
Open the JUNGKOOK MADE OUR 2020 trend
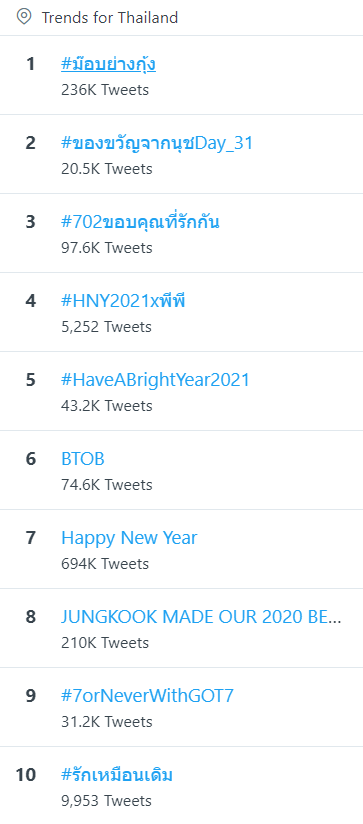pyautogui.click(x=201, y=617)
